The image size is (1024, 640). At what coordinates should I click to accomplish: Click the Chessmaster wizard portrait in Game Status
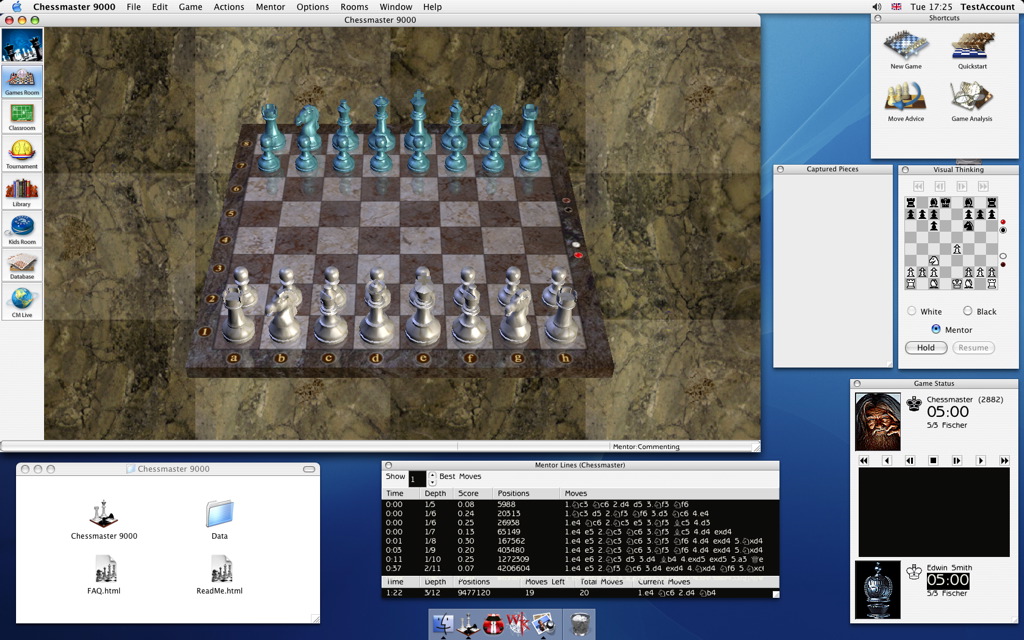(878, 421)
